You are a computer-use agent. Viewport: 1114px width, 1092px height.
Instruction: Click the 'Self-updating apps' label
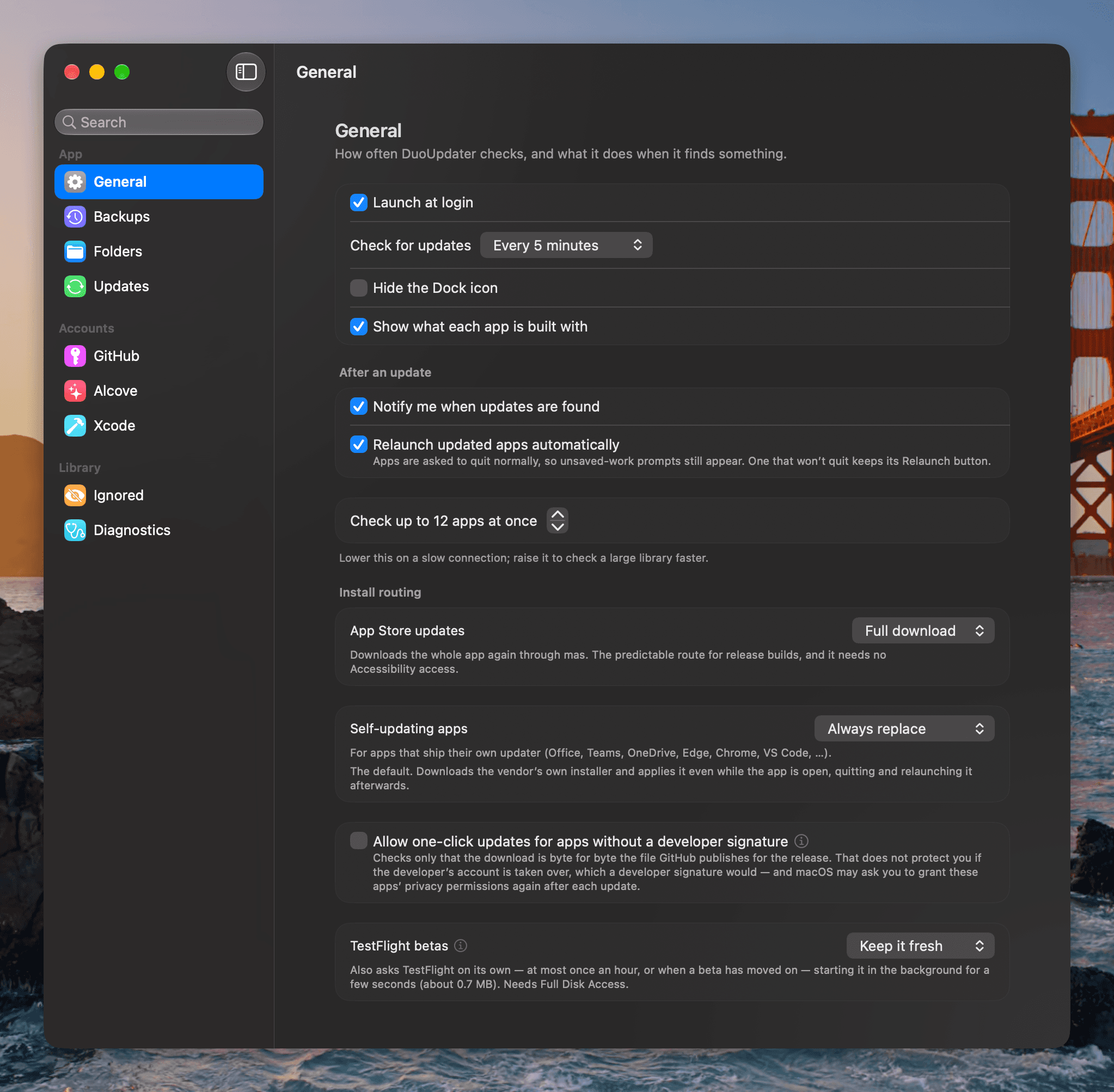408,729
